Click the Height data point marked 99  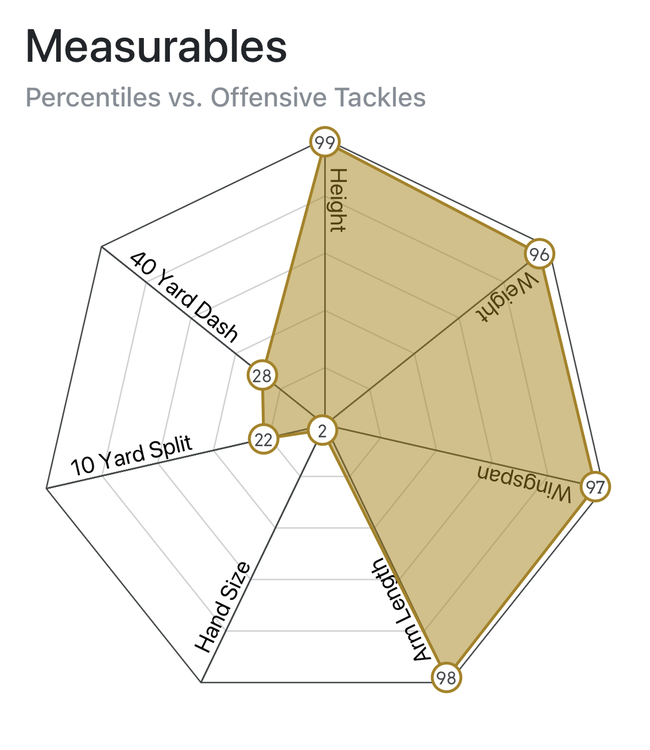pyautogui.click(x=325, y=143)
